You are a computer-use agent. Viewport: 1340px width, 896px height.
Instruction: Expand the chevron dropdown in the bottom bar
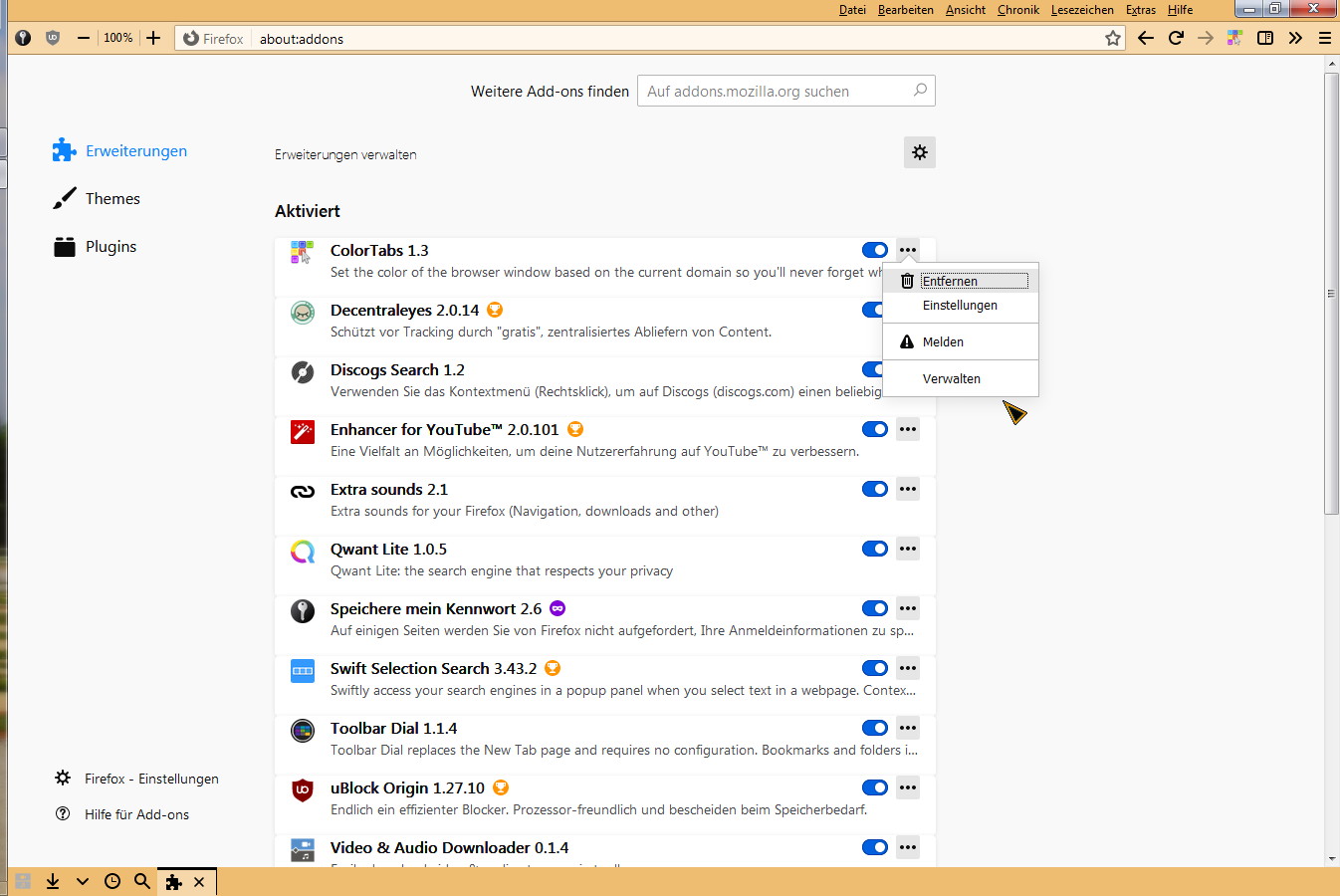click(x=83, y=881)
